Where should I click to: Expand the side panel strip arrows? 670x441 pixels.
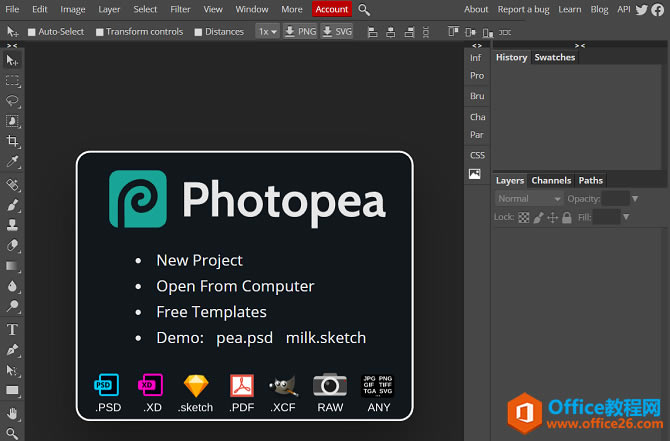coord(477,45)
